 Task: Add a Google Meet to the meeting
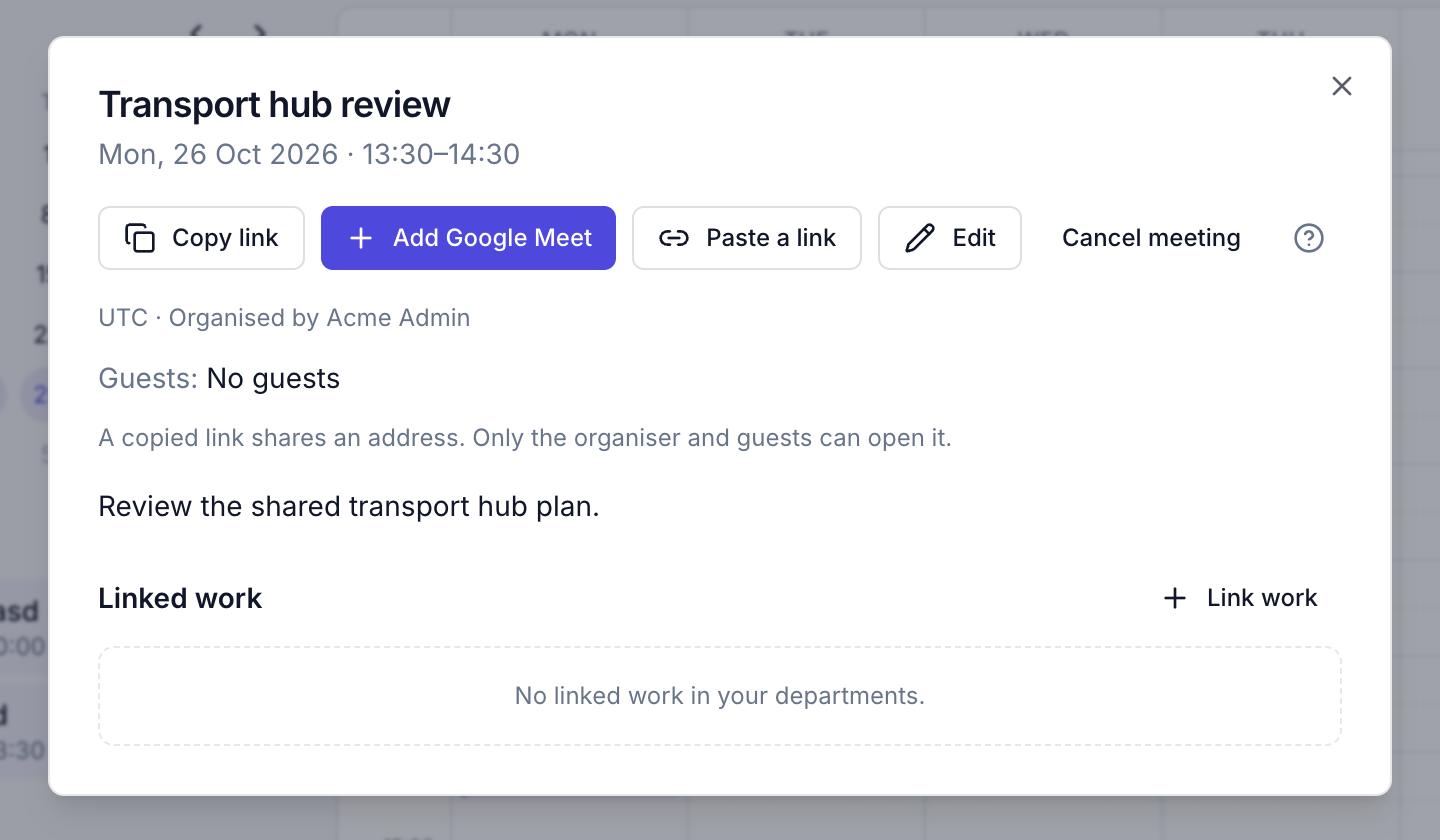[468, 238]
